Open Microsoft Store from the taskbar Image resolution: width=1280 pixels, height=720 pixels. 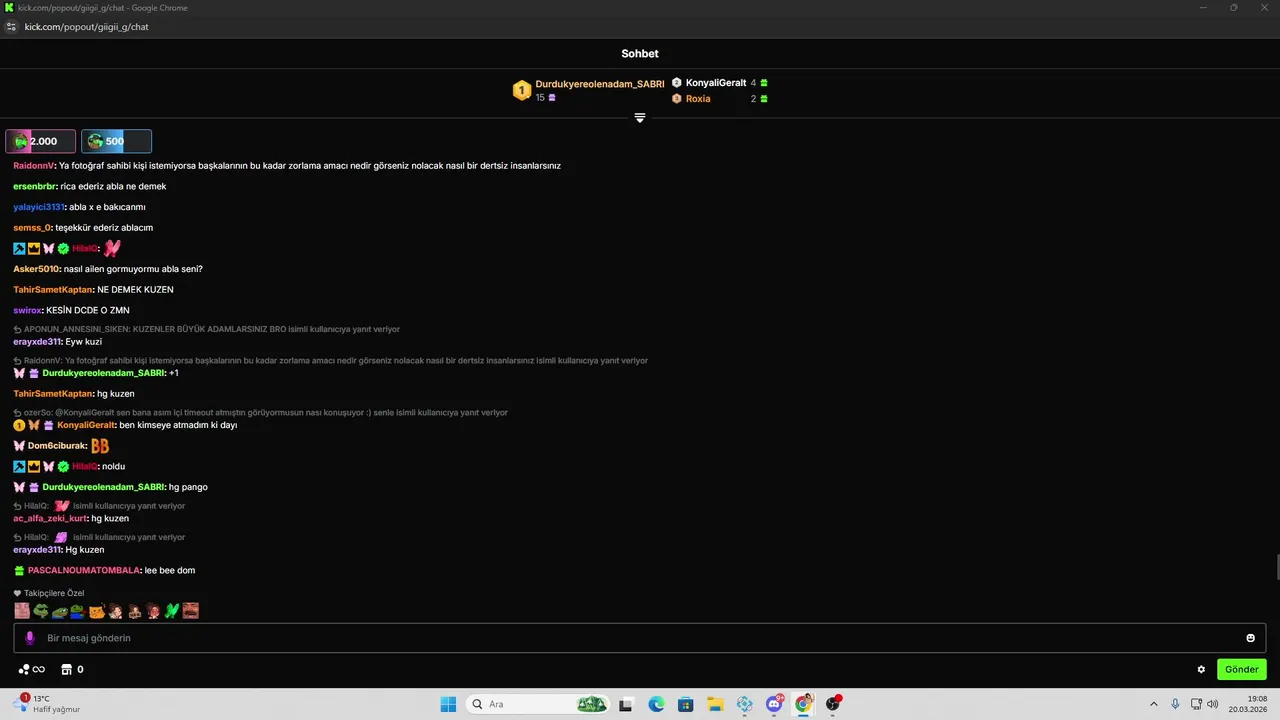685,704
